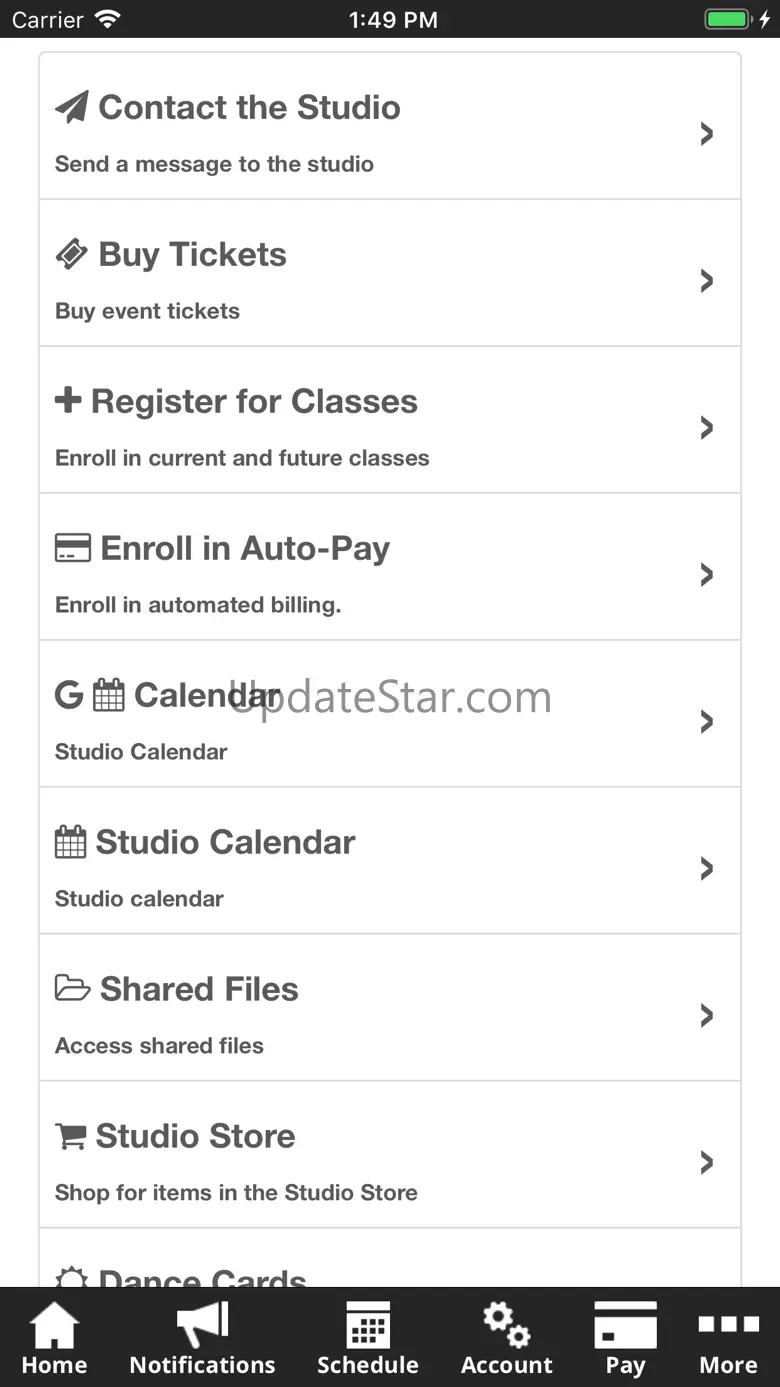This screenshot has width=780, height=1387.
Task: Tap the credit card Auto-Pay icon
Action: click(72, 548)
